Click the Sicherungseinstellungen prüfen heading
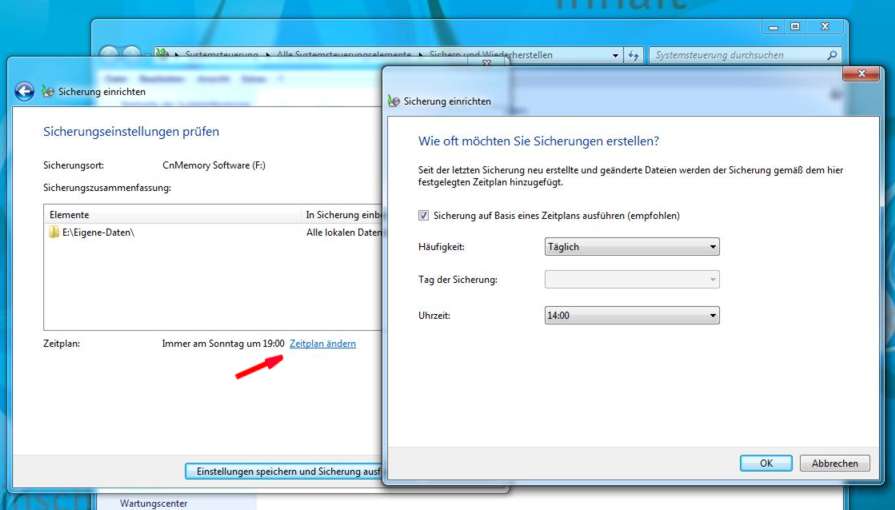The width and height of the screenshot is (895, 510). pyautogui.click(x=131, y=131)
